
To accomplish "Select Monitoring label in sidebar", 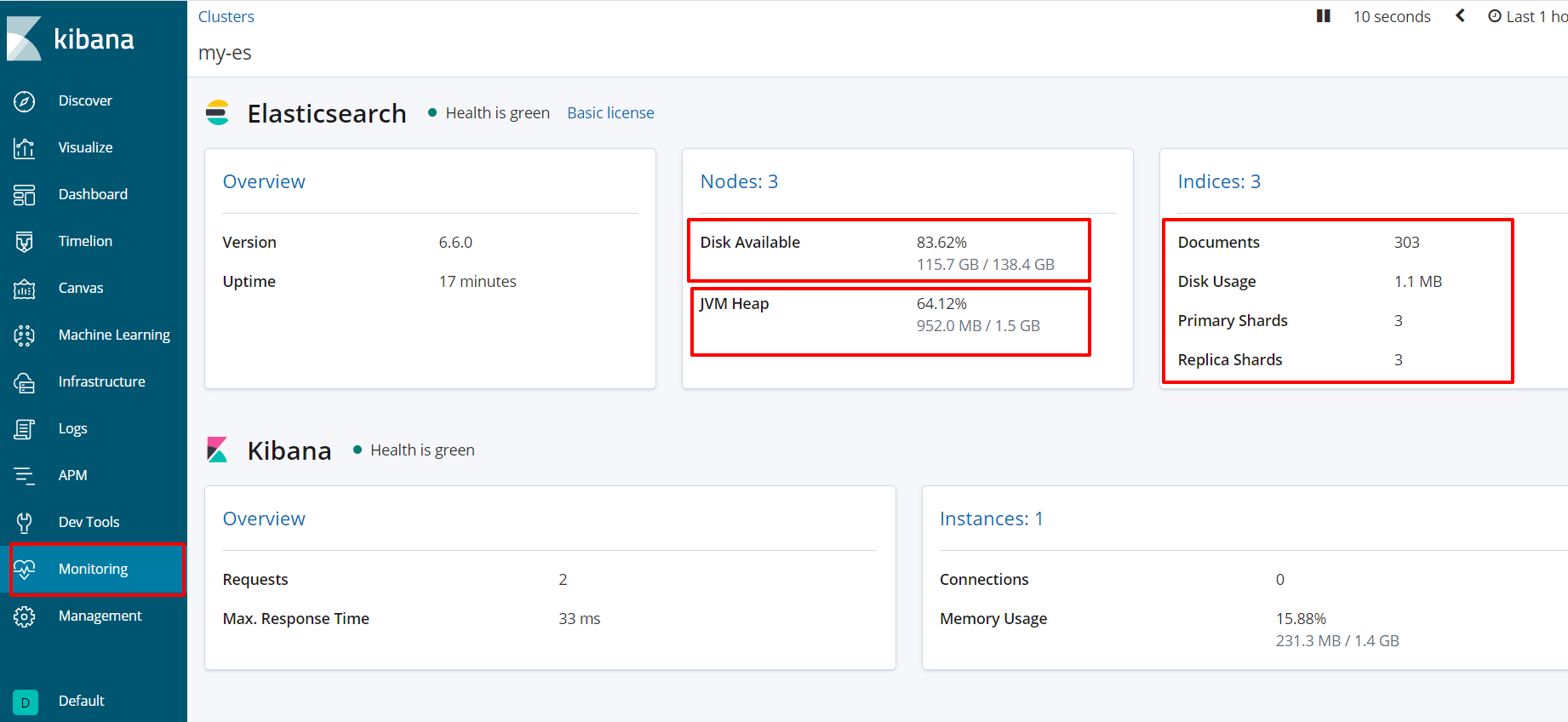I will point(93,569).
